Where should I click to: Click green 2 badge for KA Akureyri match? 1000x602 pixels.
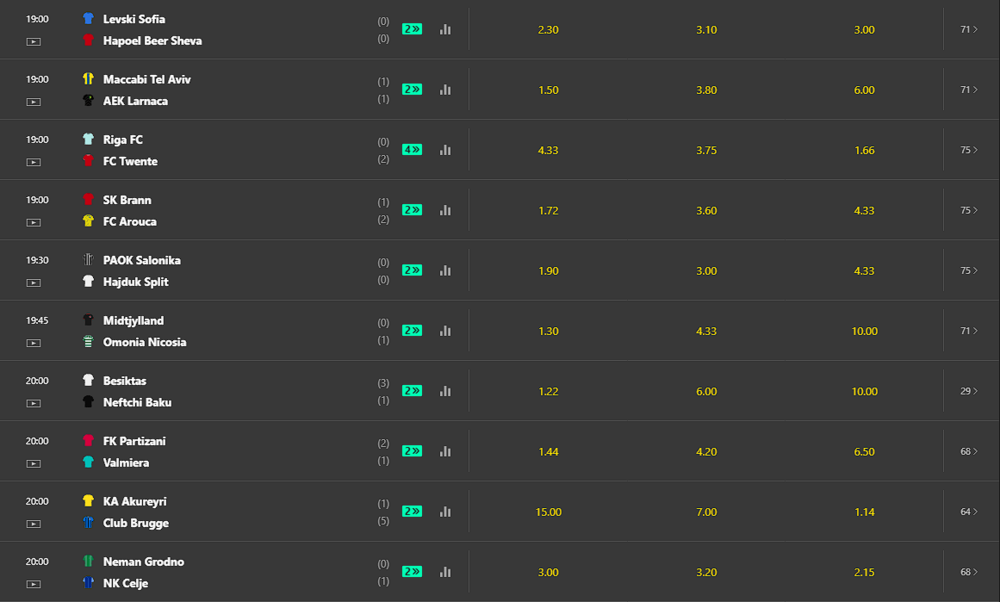pos(412,511)
